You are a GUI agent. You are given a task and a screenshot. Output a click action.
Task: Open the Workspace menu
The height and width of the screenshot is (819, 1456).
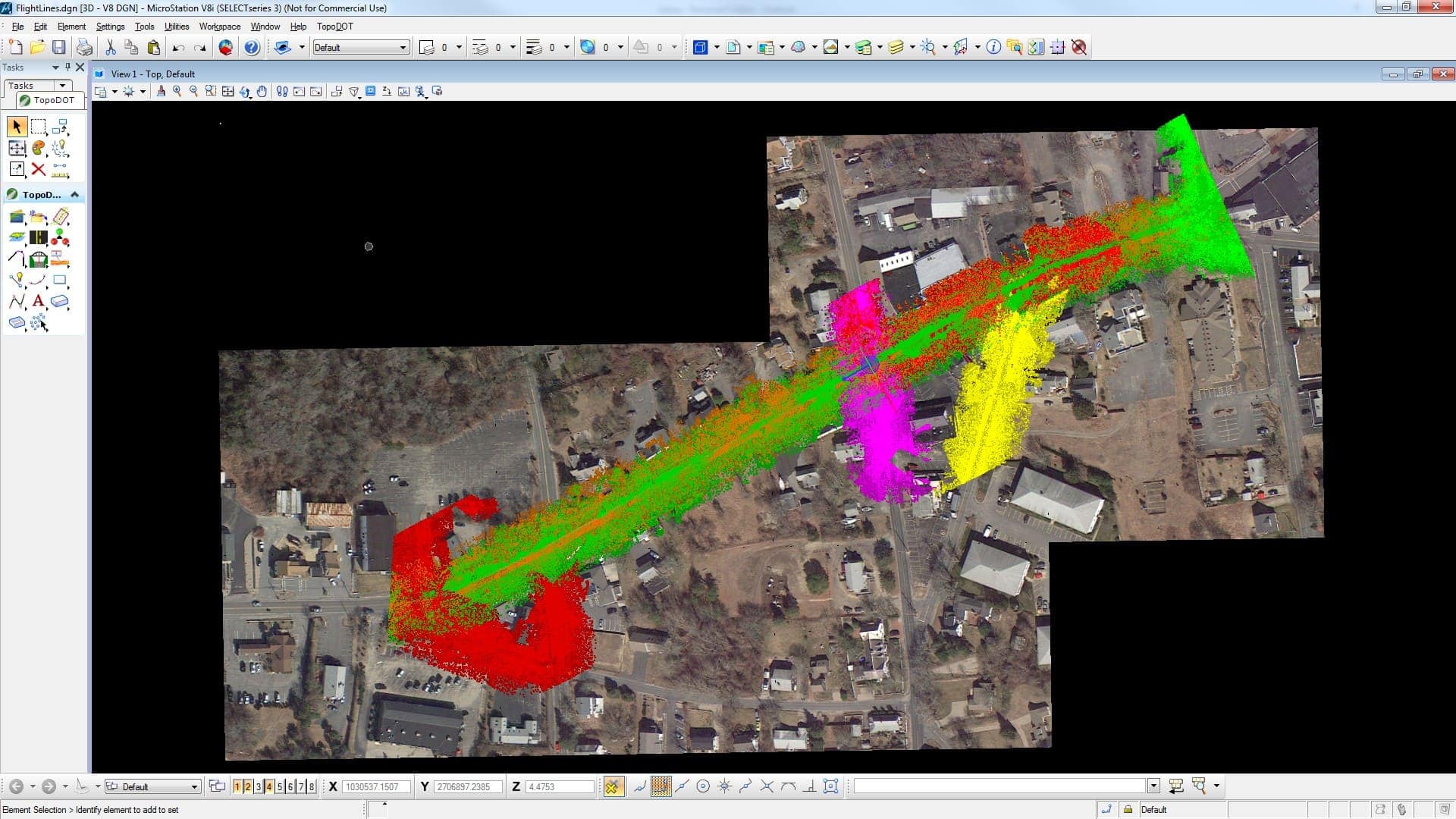(x=219, y=27)
